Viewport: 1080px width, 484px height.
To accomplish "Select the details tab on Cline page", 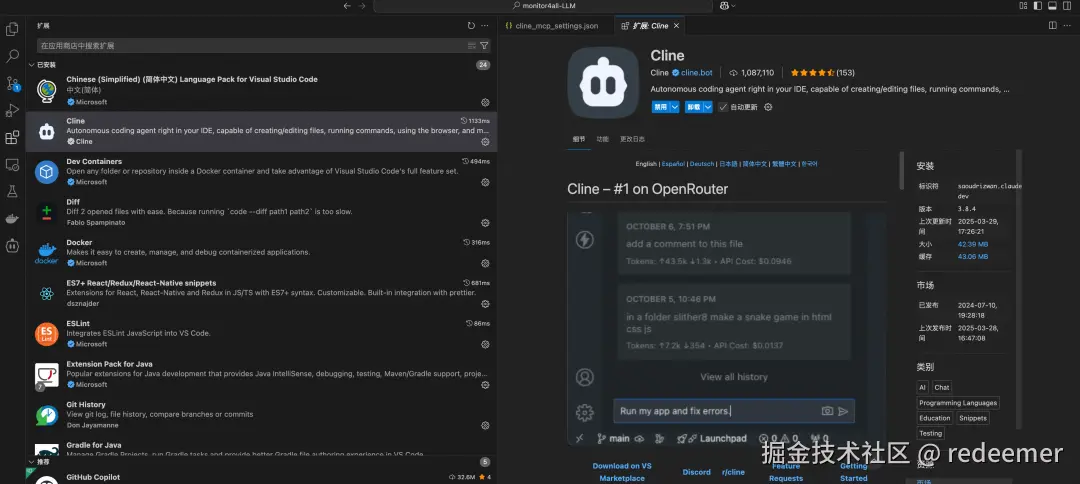I will click(579, 138).
